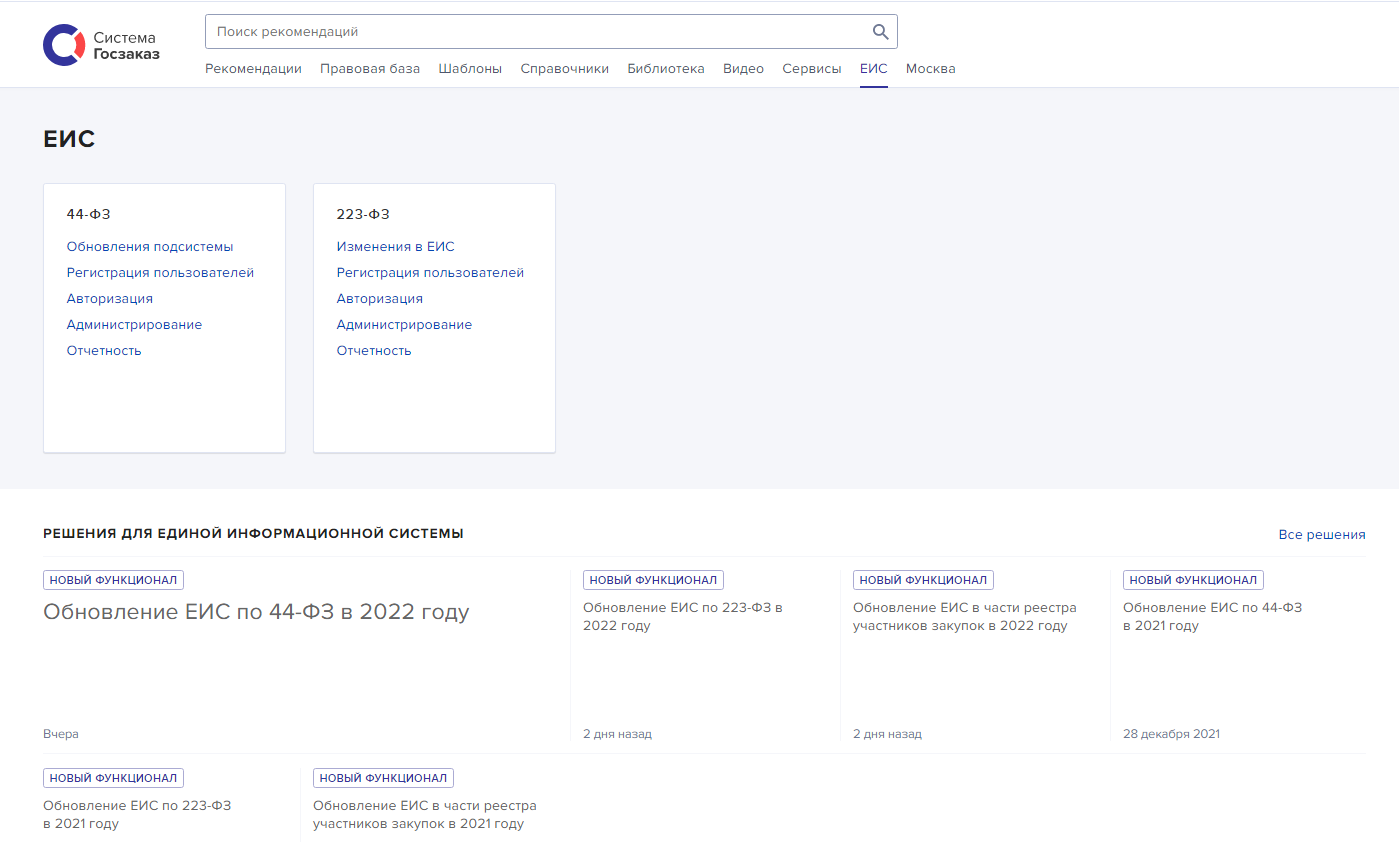Open the Москва menu item

(931, 69)
